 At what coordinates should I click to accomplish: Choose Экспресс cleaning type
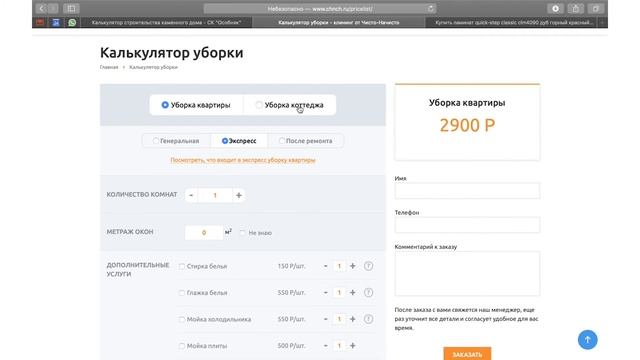click(x=239, y=141)
